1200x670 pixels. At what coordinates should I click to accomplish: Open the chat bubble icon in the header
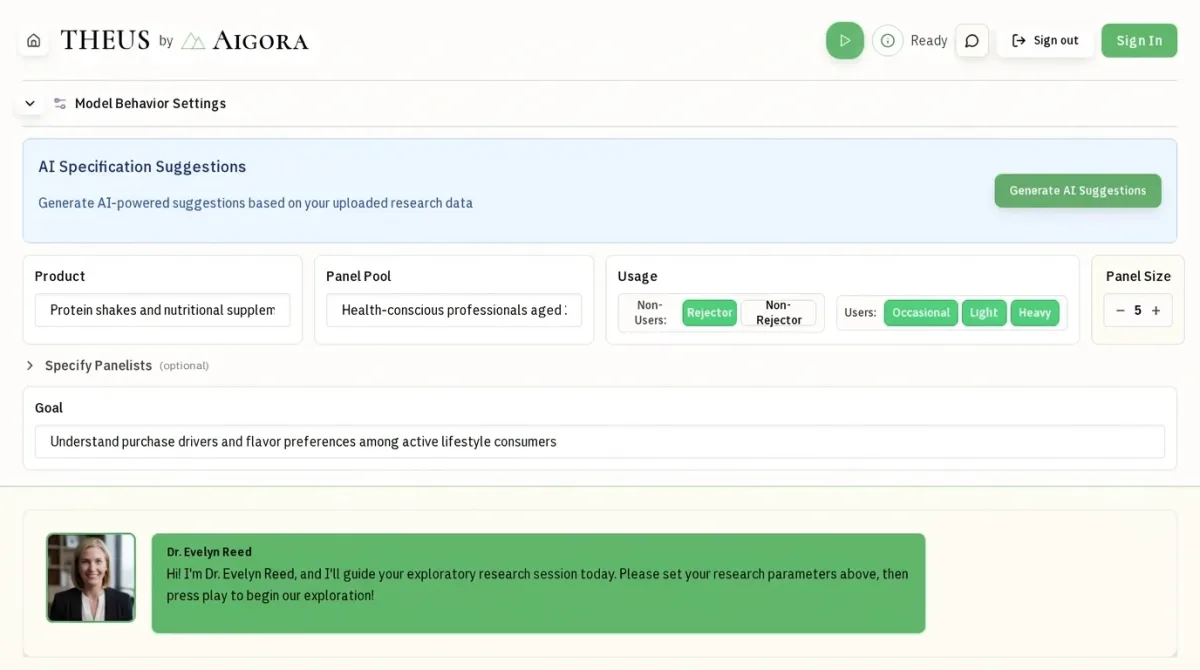pos(972,40)
